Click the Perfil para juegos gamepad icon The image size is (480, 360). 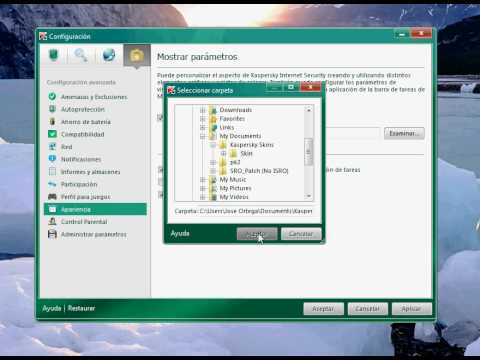pyautogui.click(x=52, y=197)
